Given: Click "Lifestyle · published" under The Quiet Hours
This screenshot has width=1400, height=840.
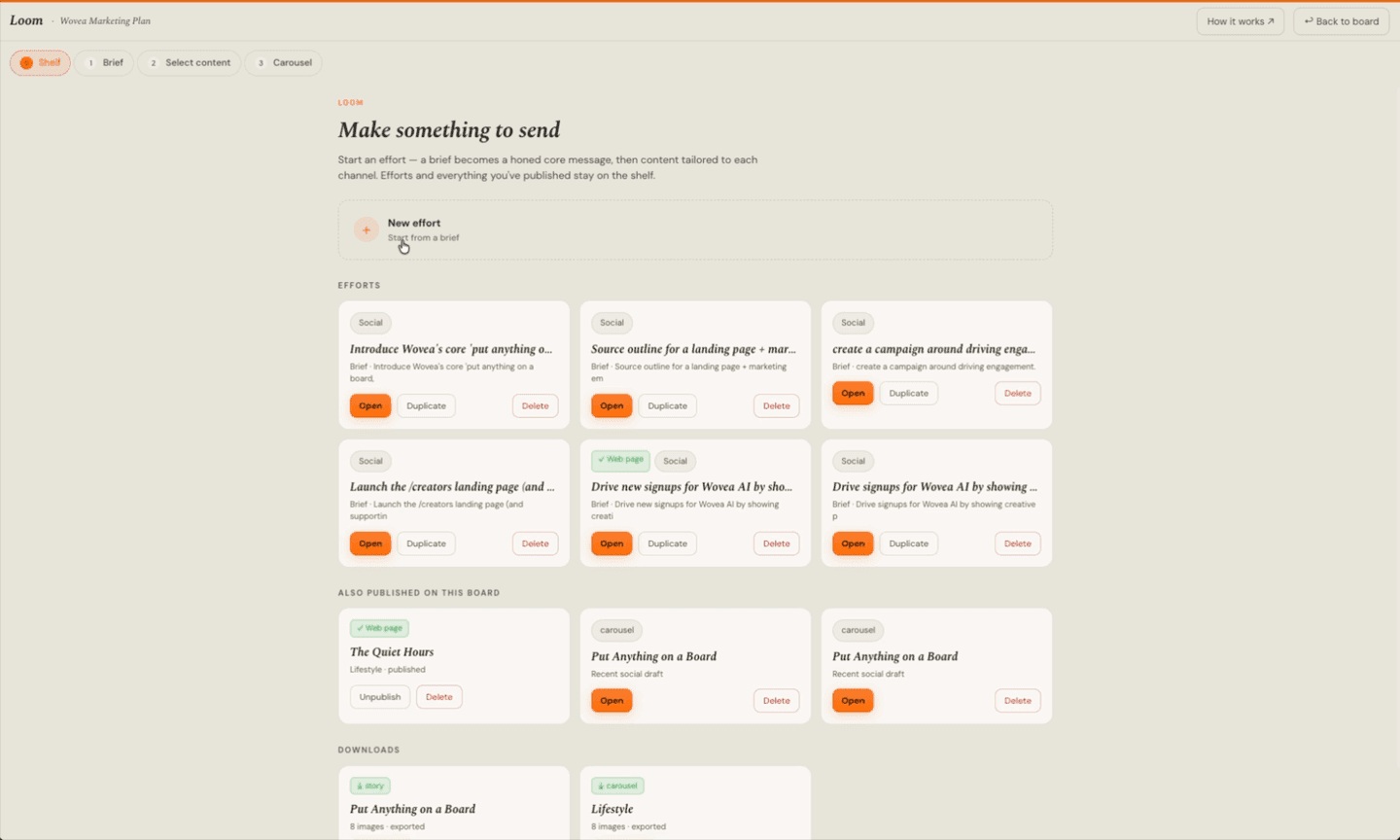Looking at the screenshot, I should 387,670.
